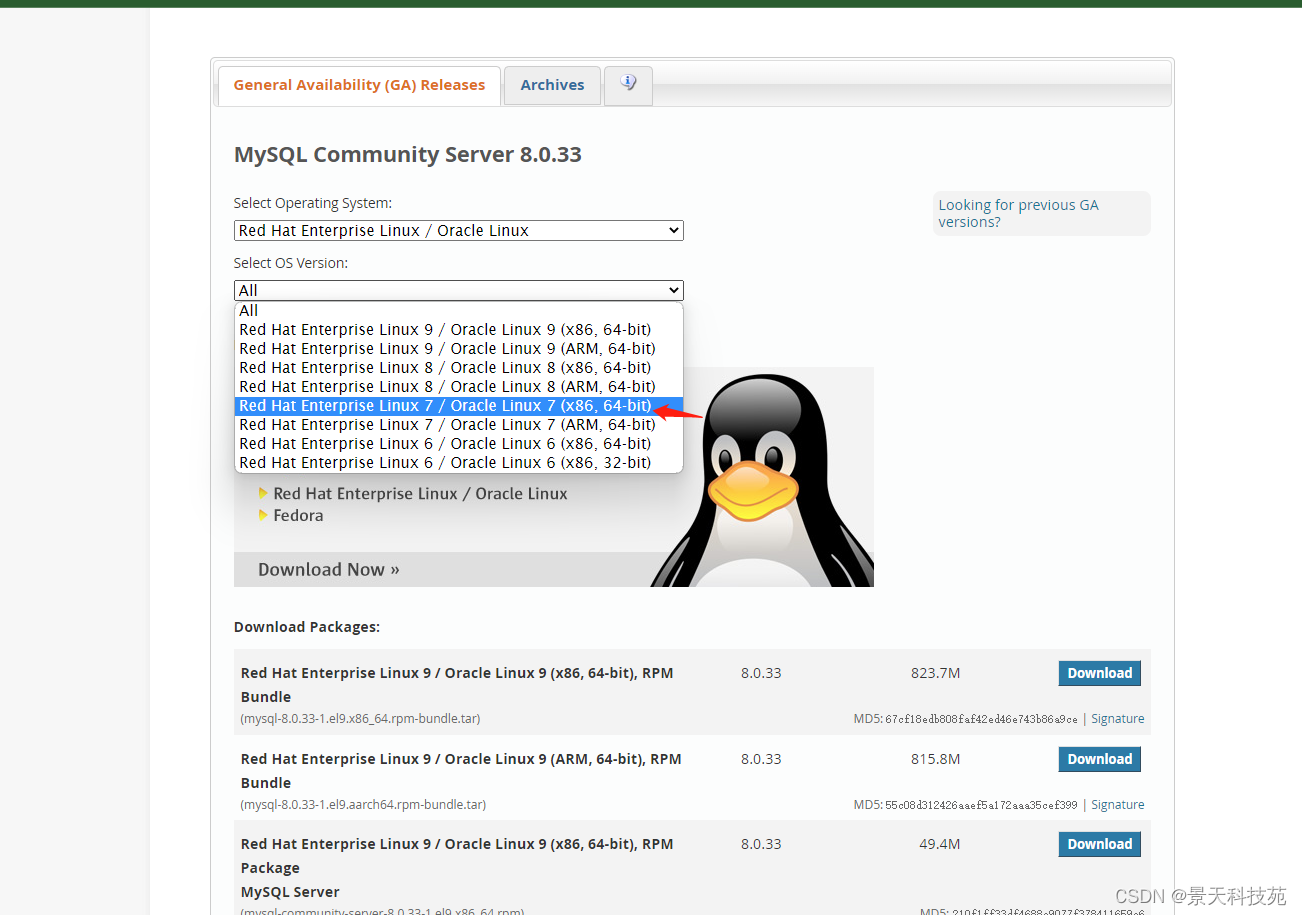Click the Tux penguin banner image
The width and height of the screenshot is (1302, 915).
765,480
